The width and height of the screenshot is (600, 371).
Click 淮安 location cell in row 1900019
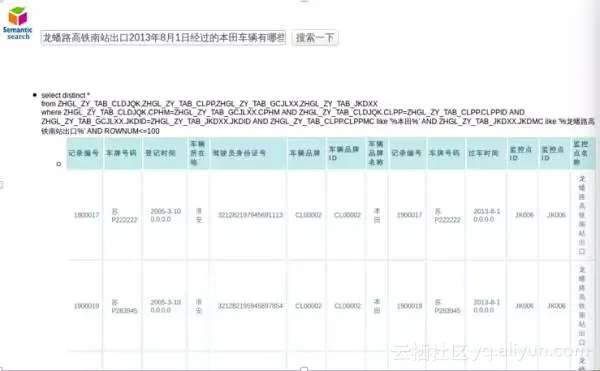[x=199, y=306]
